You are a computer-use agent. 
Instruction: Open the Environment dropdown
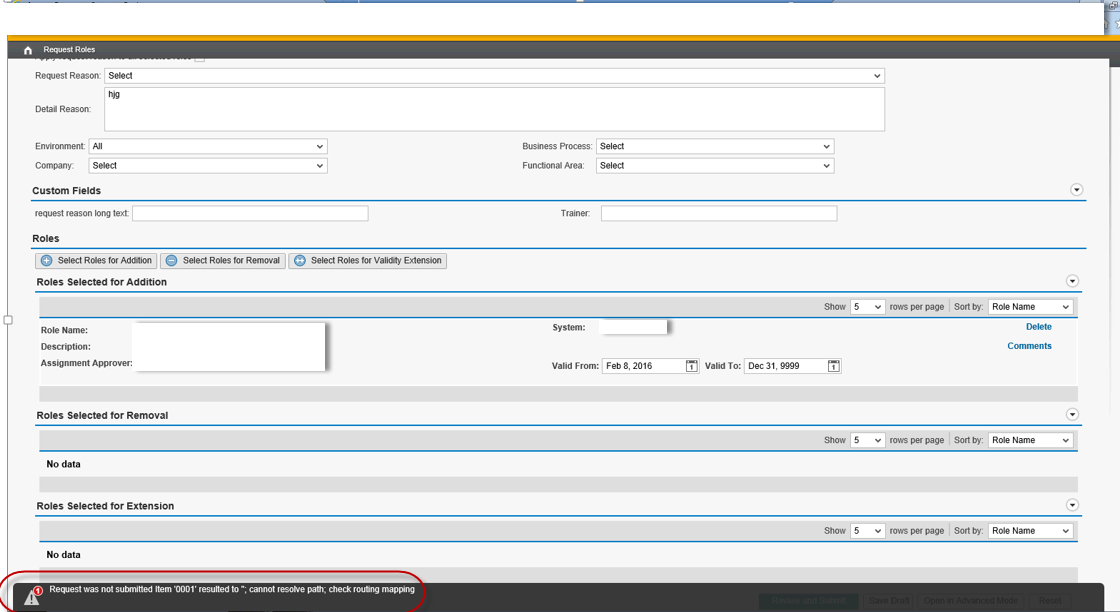[208, 146]
